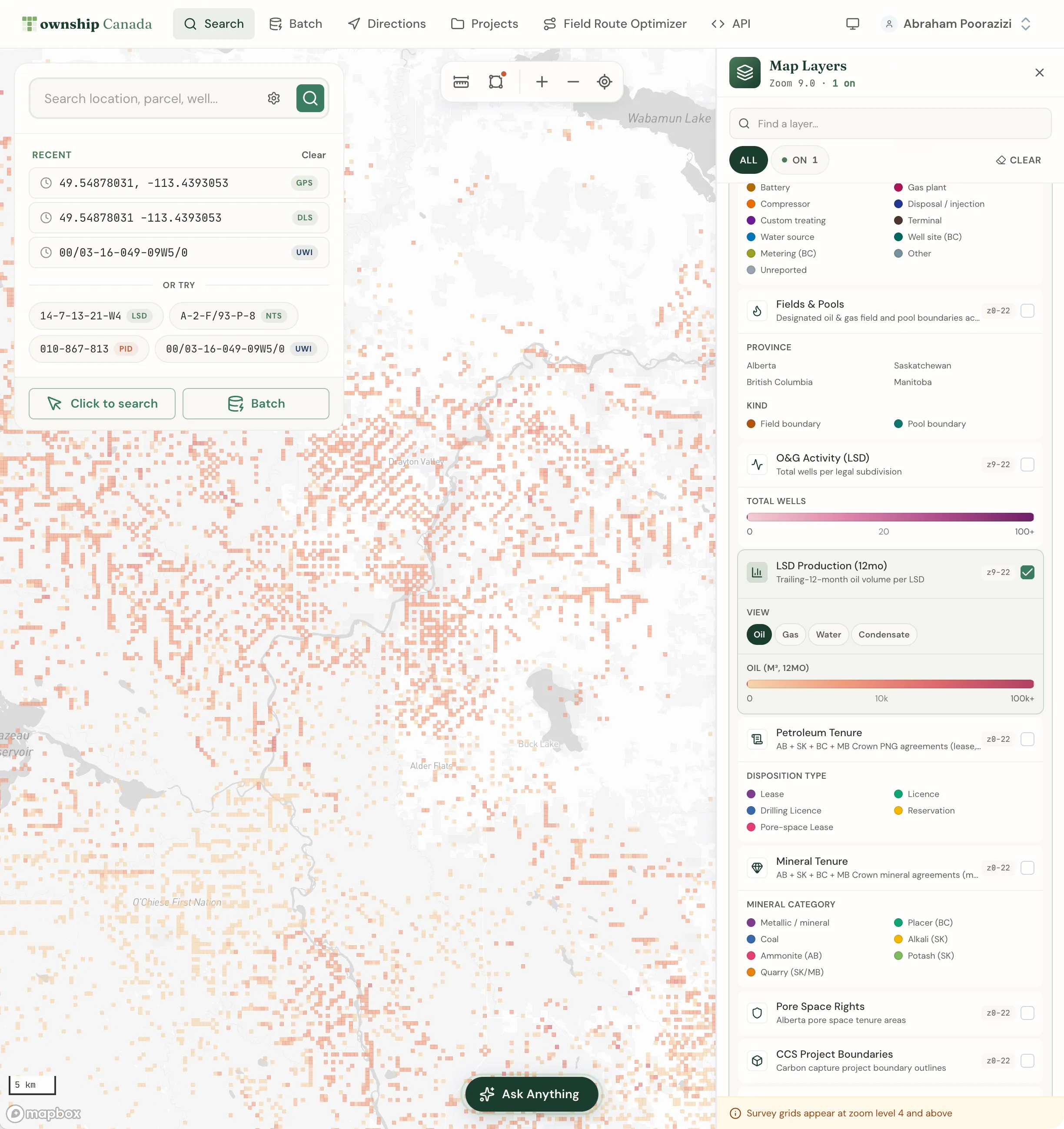
Task: Click the monitor display icon
Action: click(853, 24)
